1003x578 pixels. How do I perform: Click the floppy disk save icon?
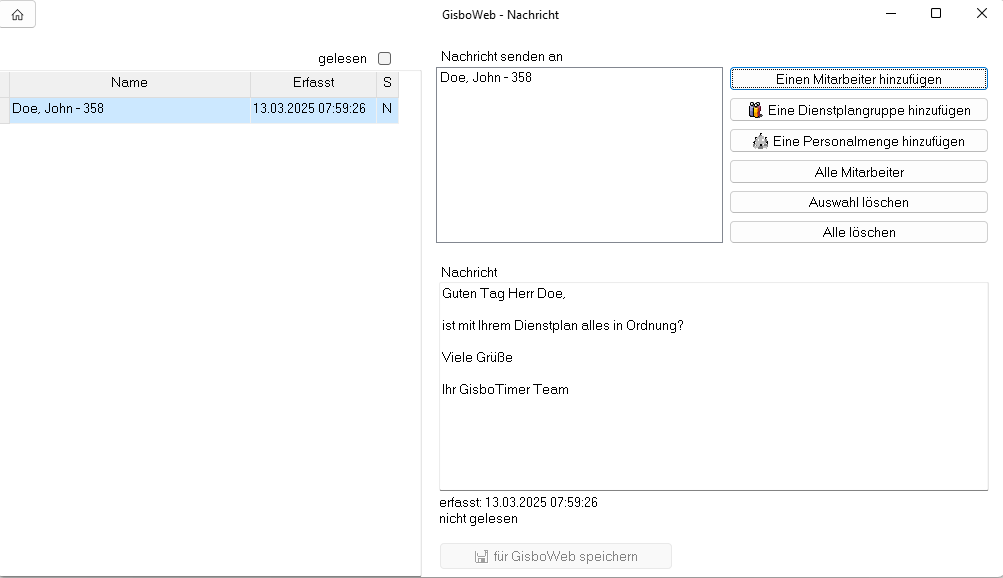481,556
